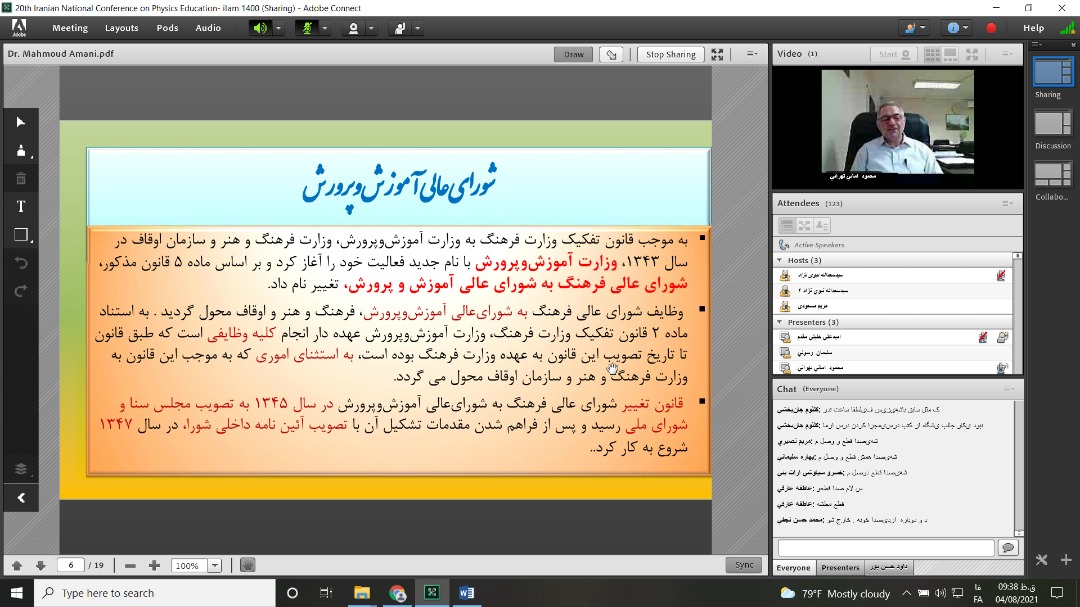Image resolution: width=1080 pixels, height=607 pixels.
Task: Toggle the Draw whiteboard overlay
Action: 574,54
